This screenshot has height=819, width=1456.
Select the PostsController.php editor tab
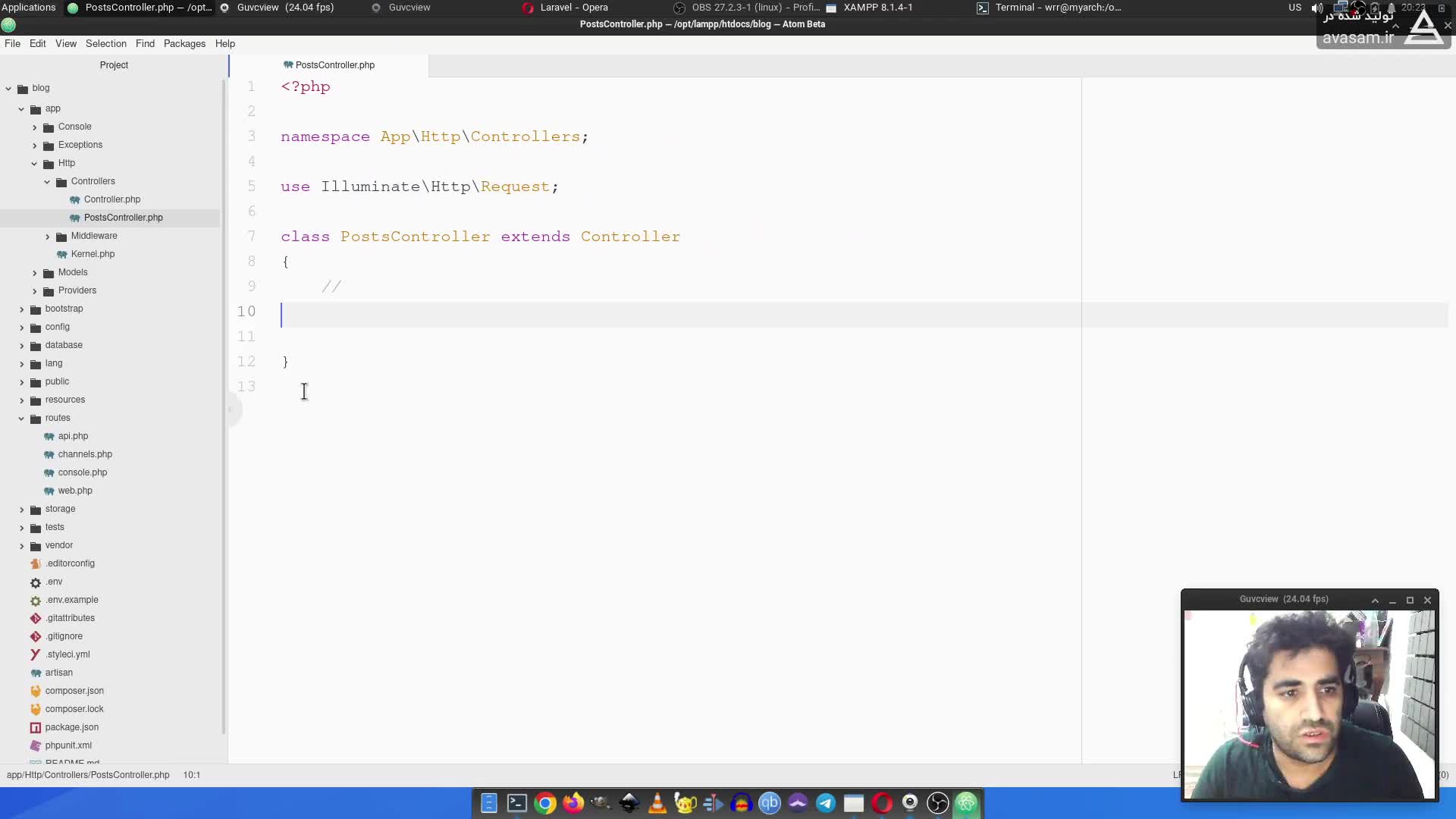click(334, 65)
